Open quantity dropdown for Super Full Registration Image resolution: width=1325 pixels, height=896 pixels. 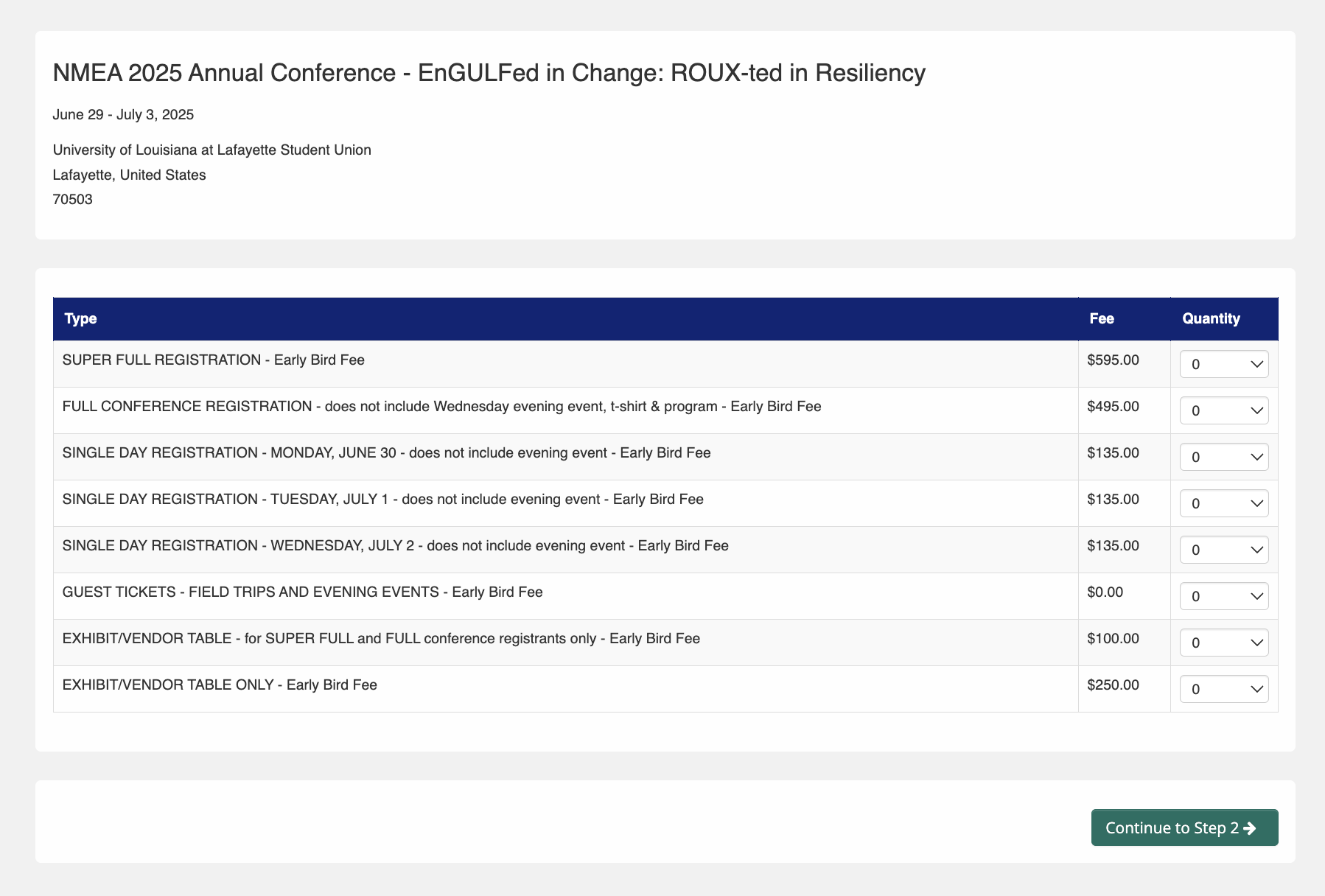tap(1224, 364)
